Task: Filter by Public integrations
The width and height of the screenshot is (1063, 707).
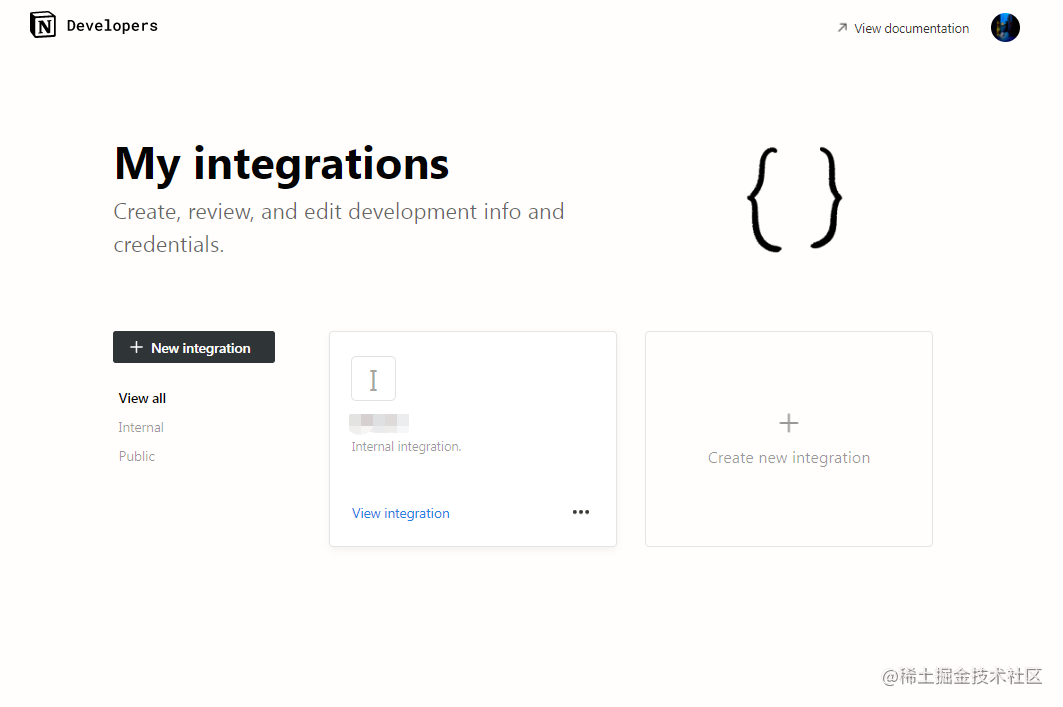Action: [x=136, y=456]
